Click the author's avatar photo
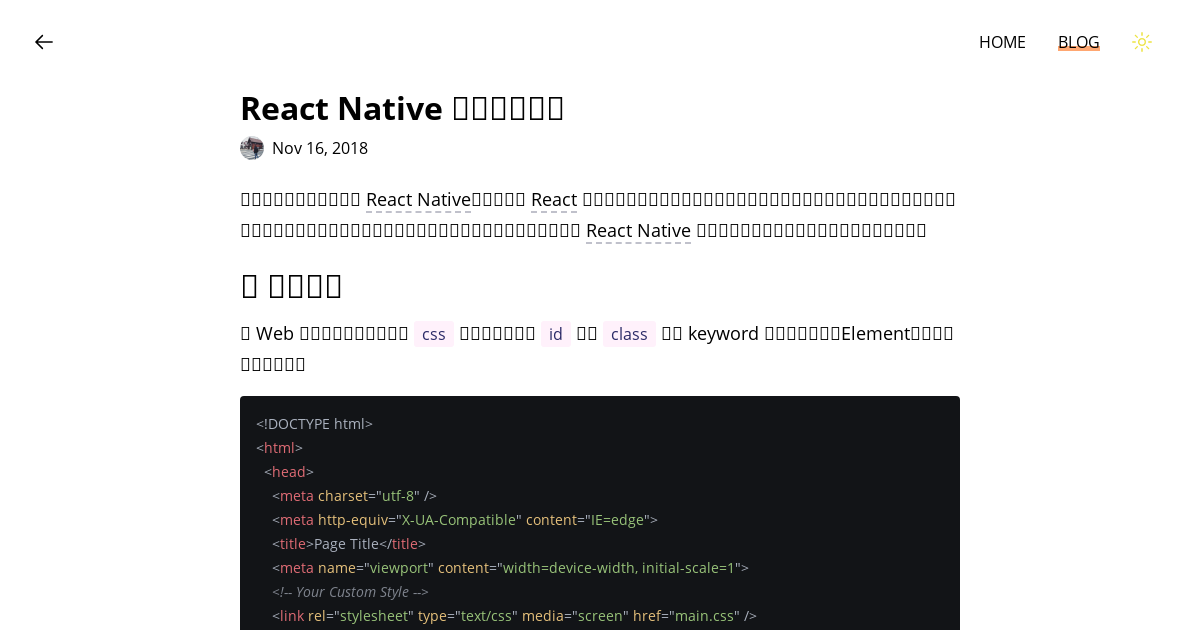 [251, 147]
